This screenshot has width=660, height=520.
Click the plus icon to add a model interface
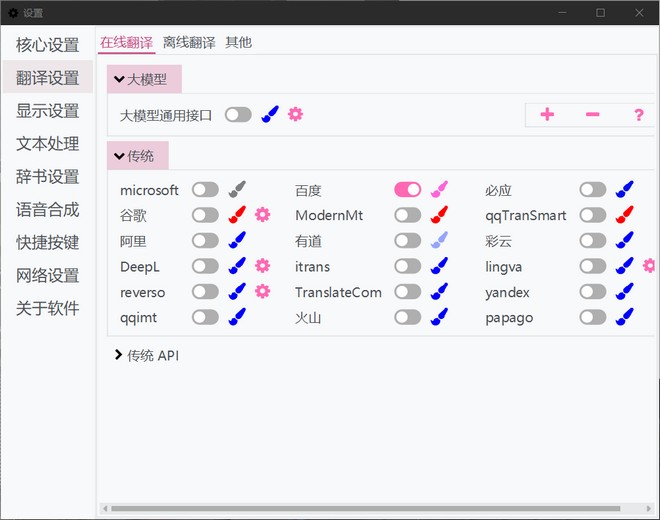[547, 114]
